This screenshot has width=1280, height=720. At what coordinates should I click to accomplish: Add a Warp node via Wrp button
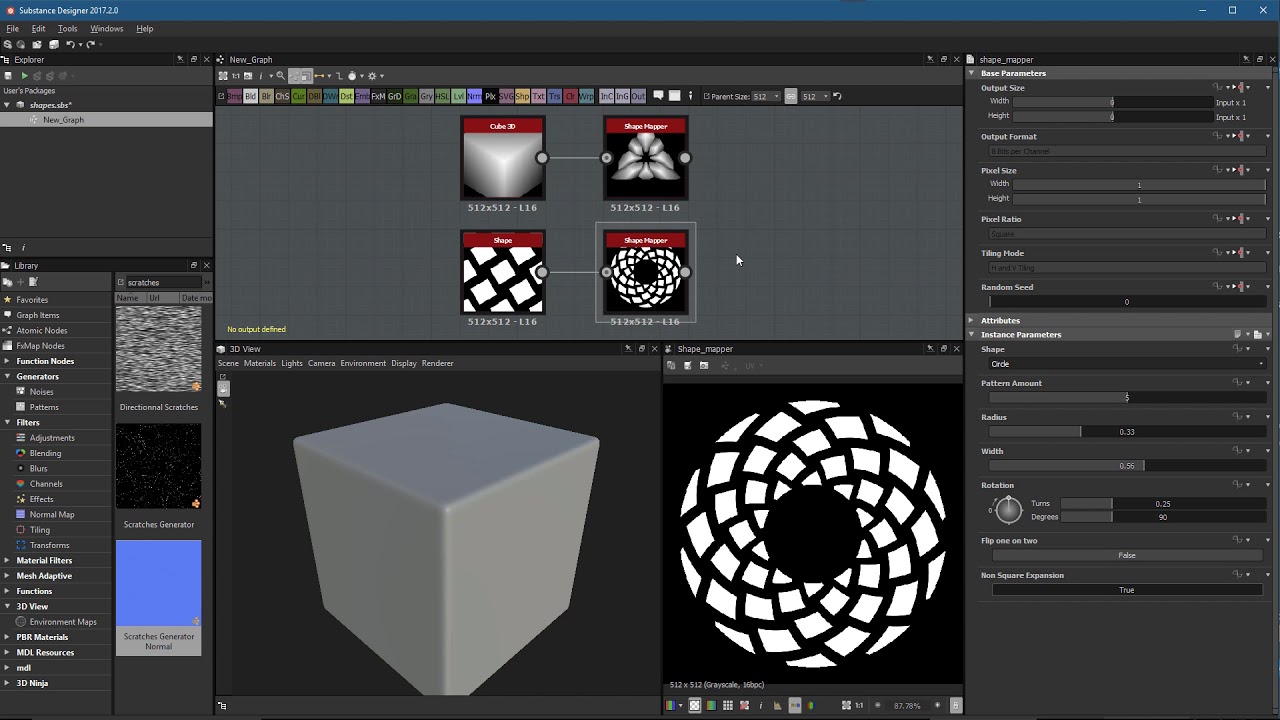point(586,96)
